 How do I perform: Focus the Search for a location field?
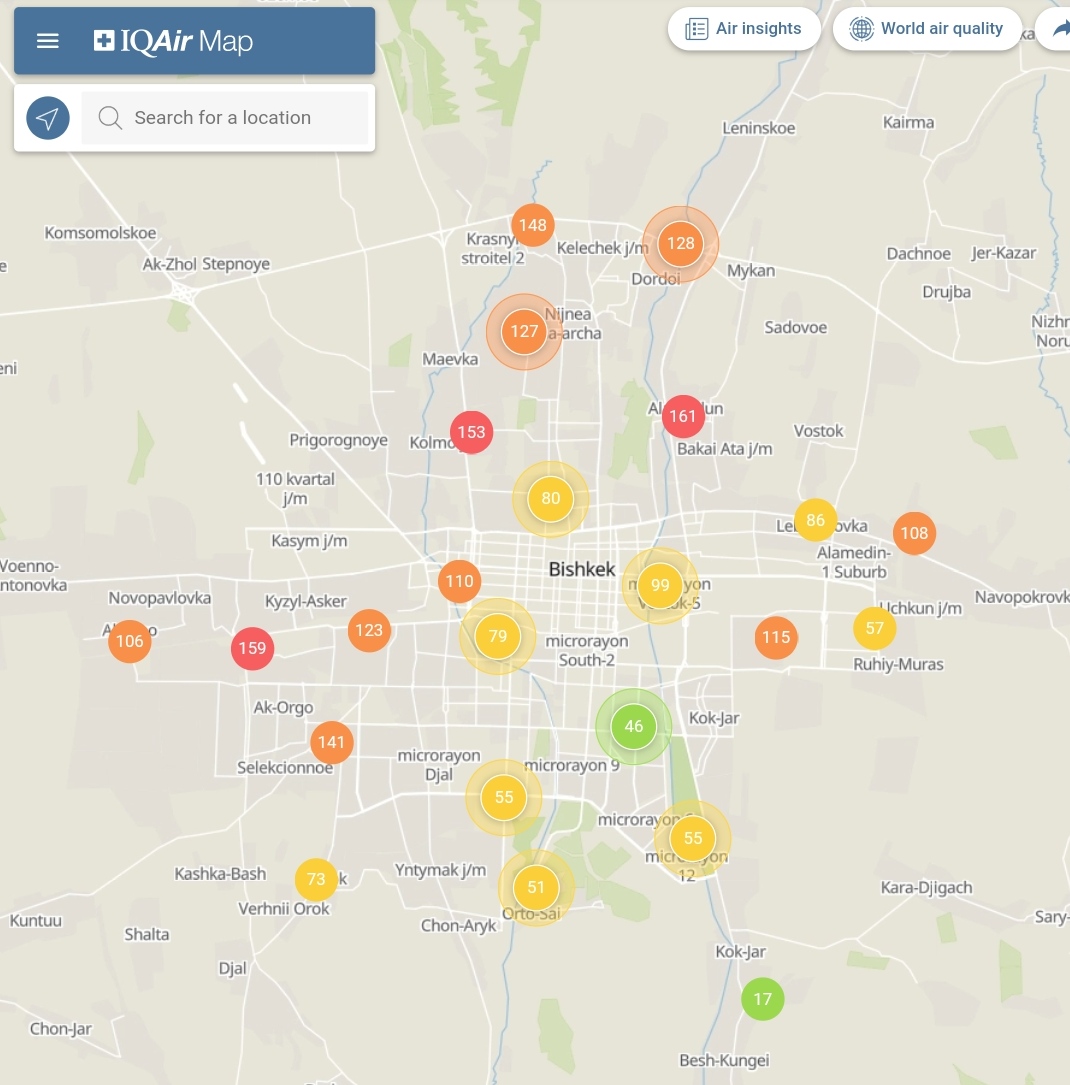coord(240,118)
